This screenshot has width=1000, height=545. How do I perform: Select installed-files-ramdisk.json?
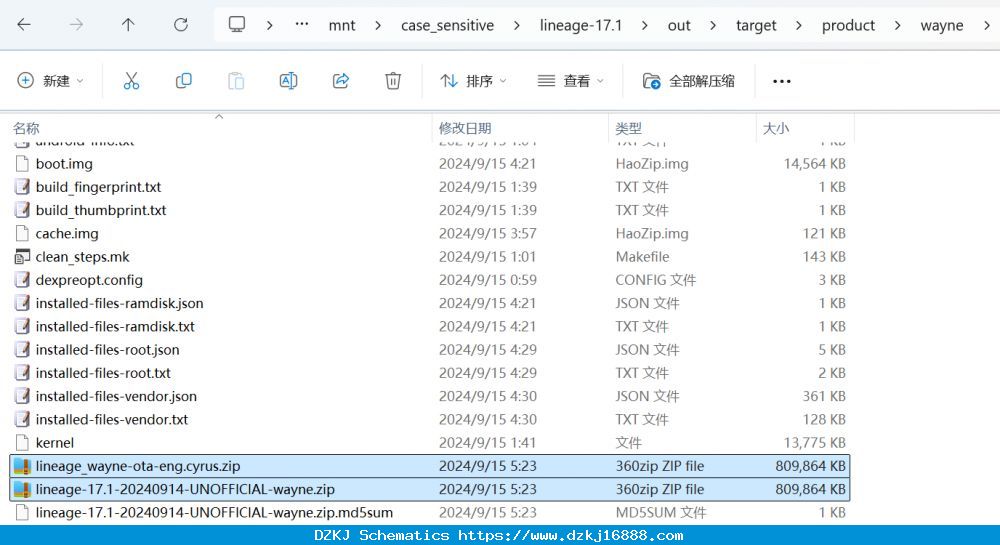tap(430, 303)
